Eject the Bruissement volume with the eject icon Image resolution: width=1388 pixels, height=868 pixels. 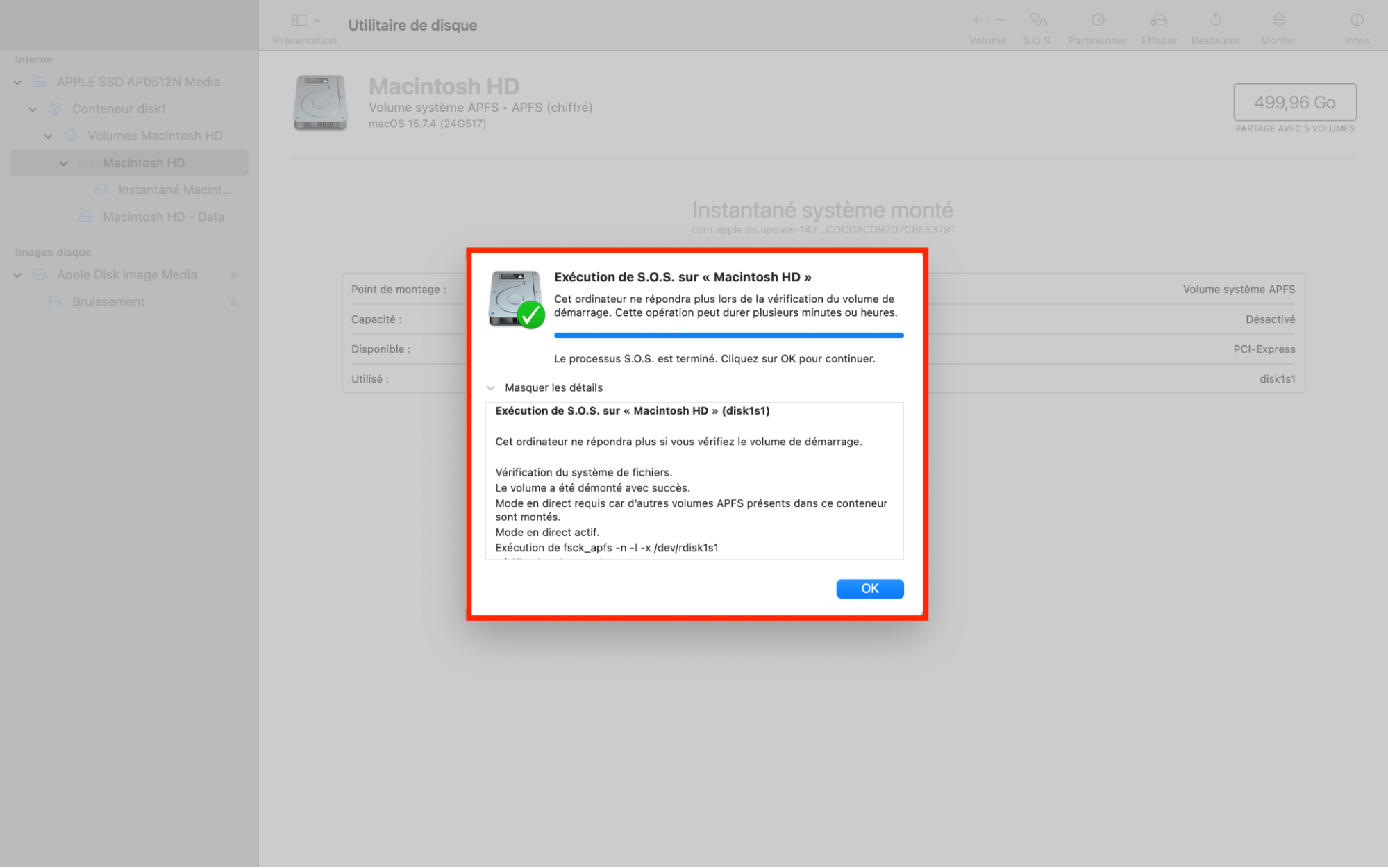[234, 302]
